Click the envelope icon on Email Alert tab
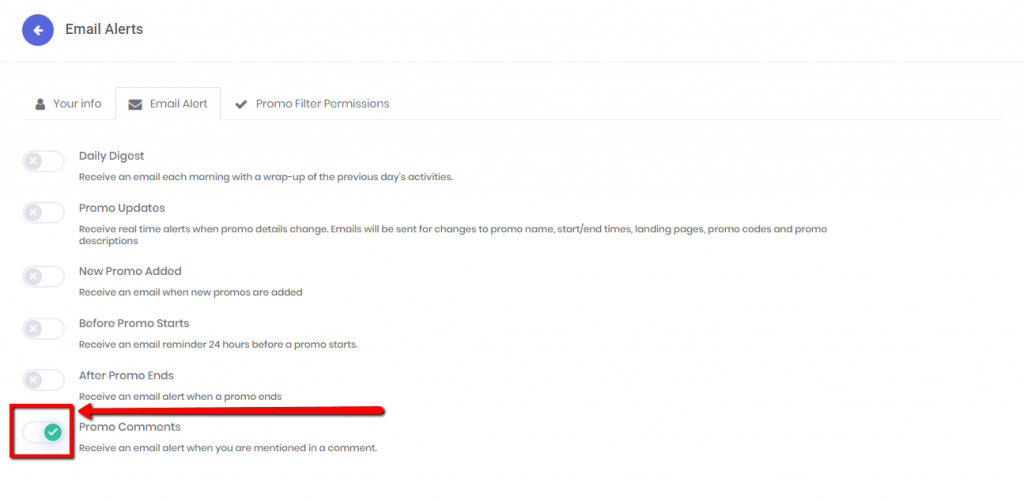 tap(135, 105)
